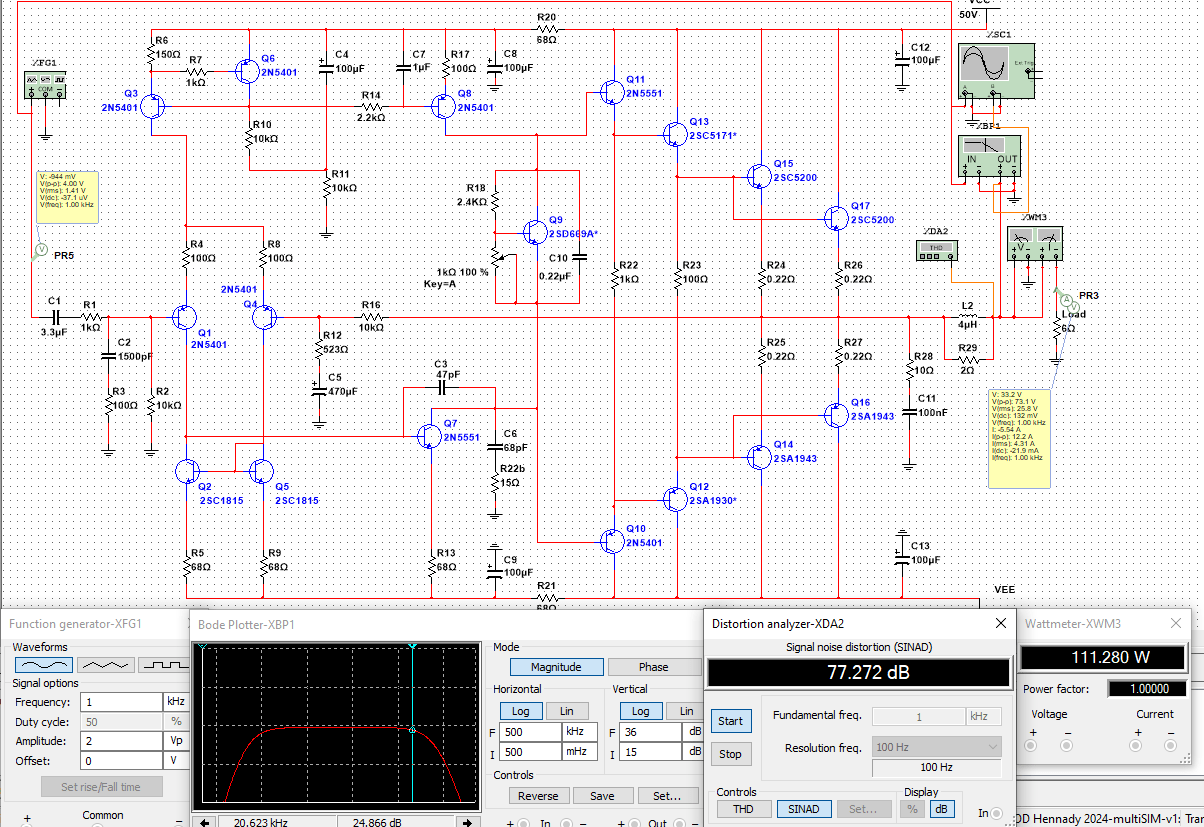Set Vertical axis to Lin scale
The image size is (1204, 827).
click(x=686, y=711)
